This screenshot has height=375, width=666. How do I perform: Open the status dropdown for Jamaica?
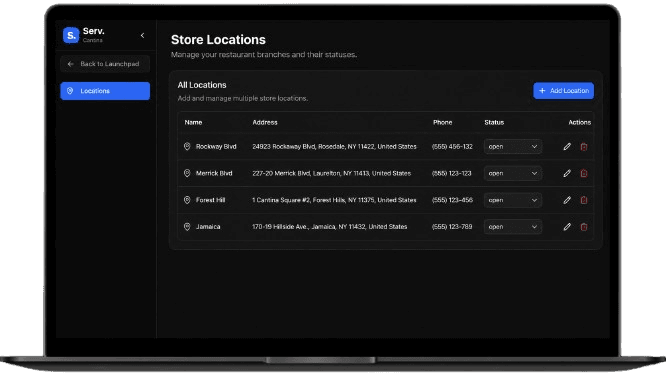click(x=513, y=227)
